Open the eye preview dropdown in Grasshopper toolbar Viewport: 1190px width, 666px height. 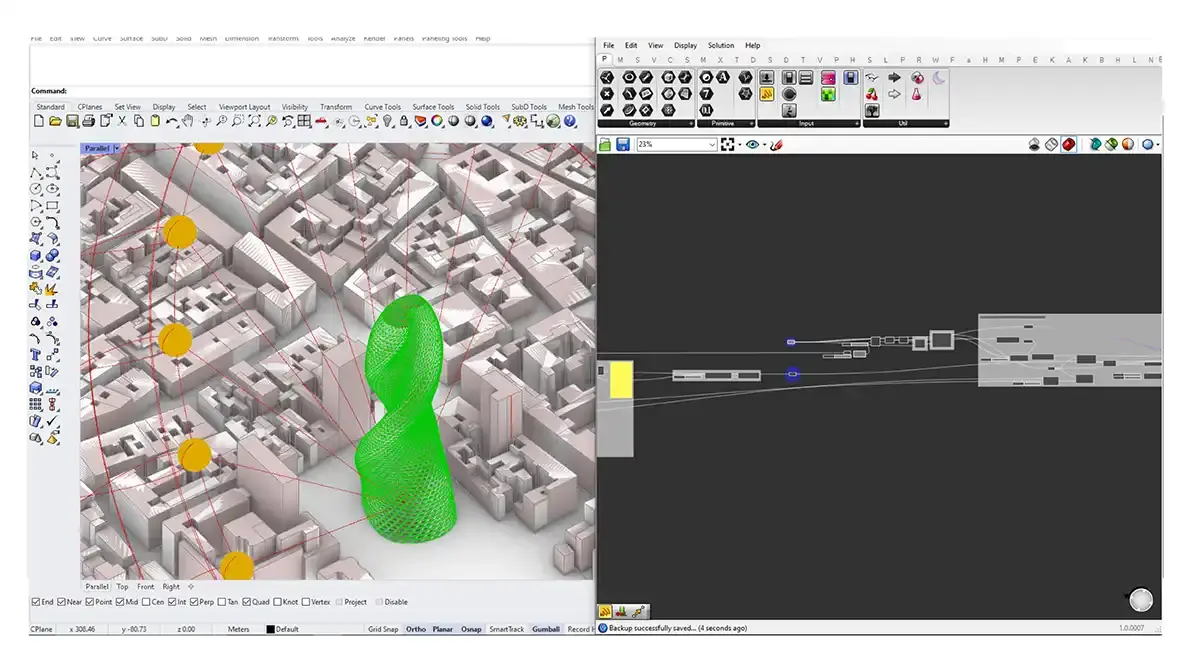click(x=764, y=145)
